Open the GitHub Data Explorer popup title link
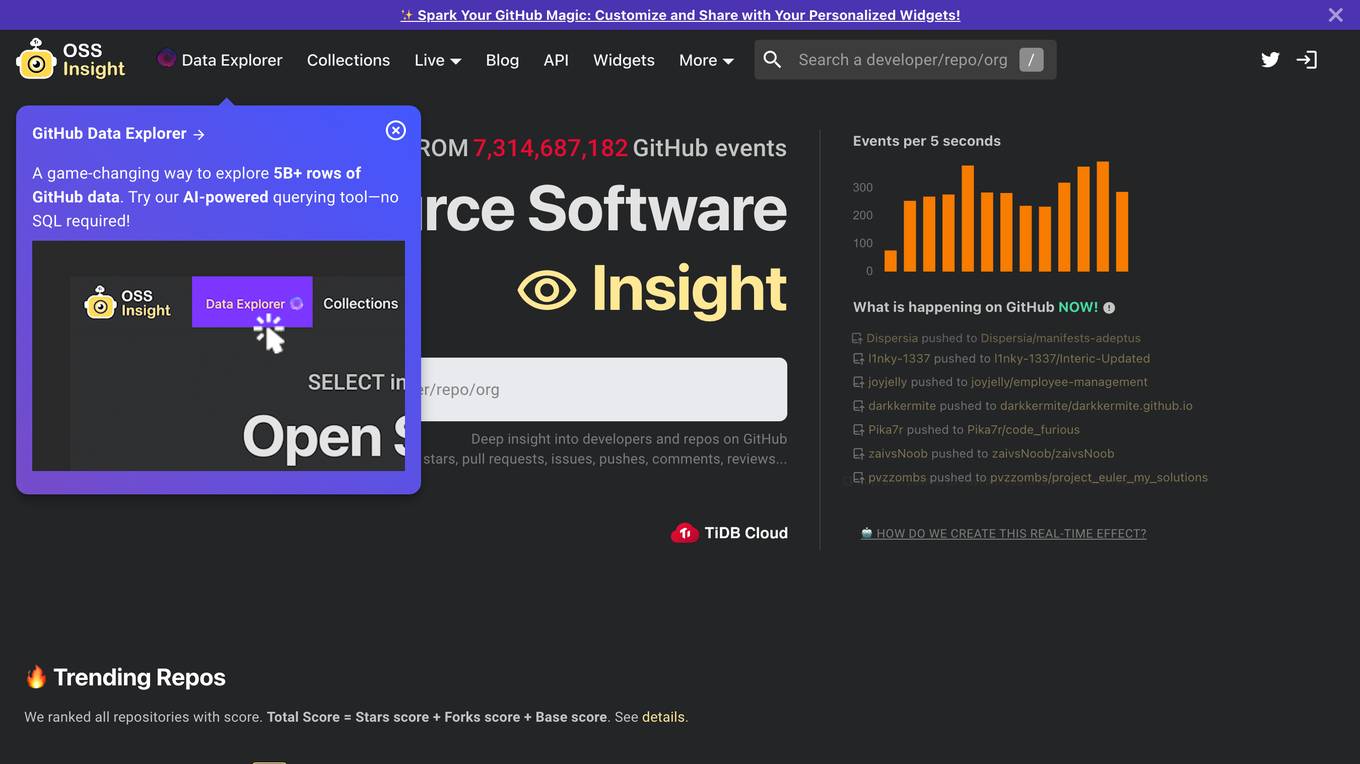The width and height of the screenshot is (1360, 764). 118,134
